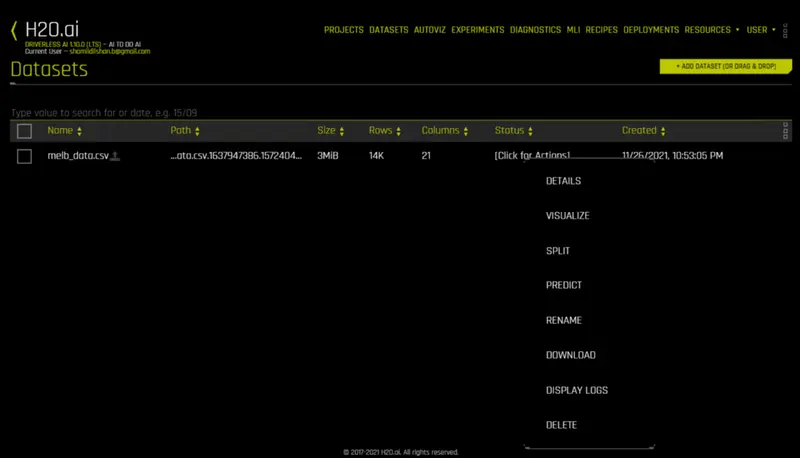Open Datasets navigation item
The height and width of the screenshot is (458, 800).
389,30
